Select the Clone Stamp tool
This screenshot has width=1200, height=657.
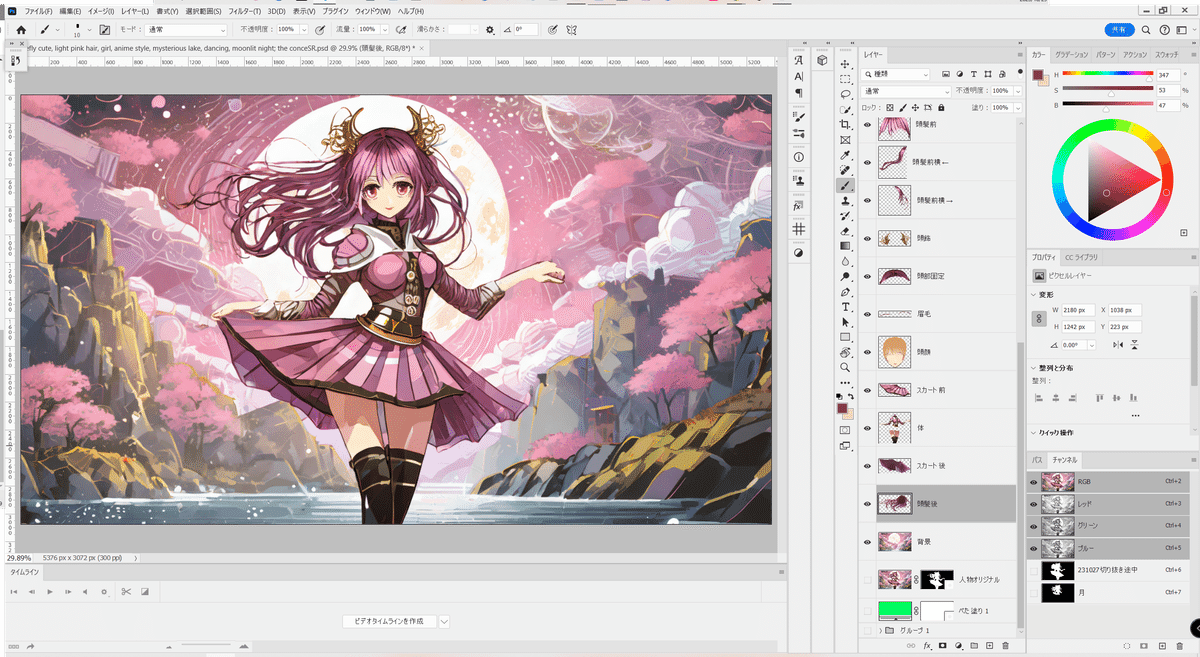[846, 201]
